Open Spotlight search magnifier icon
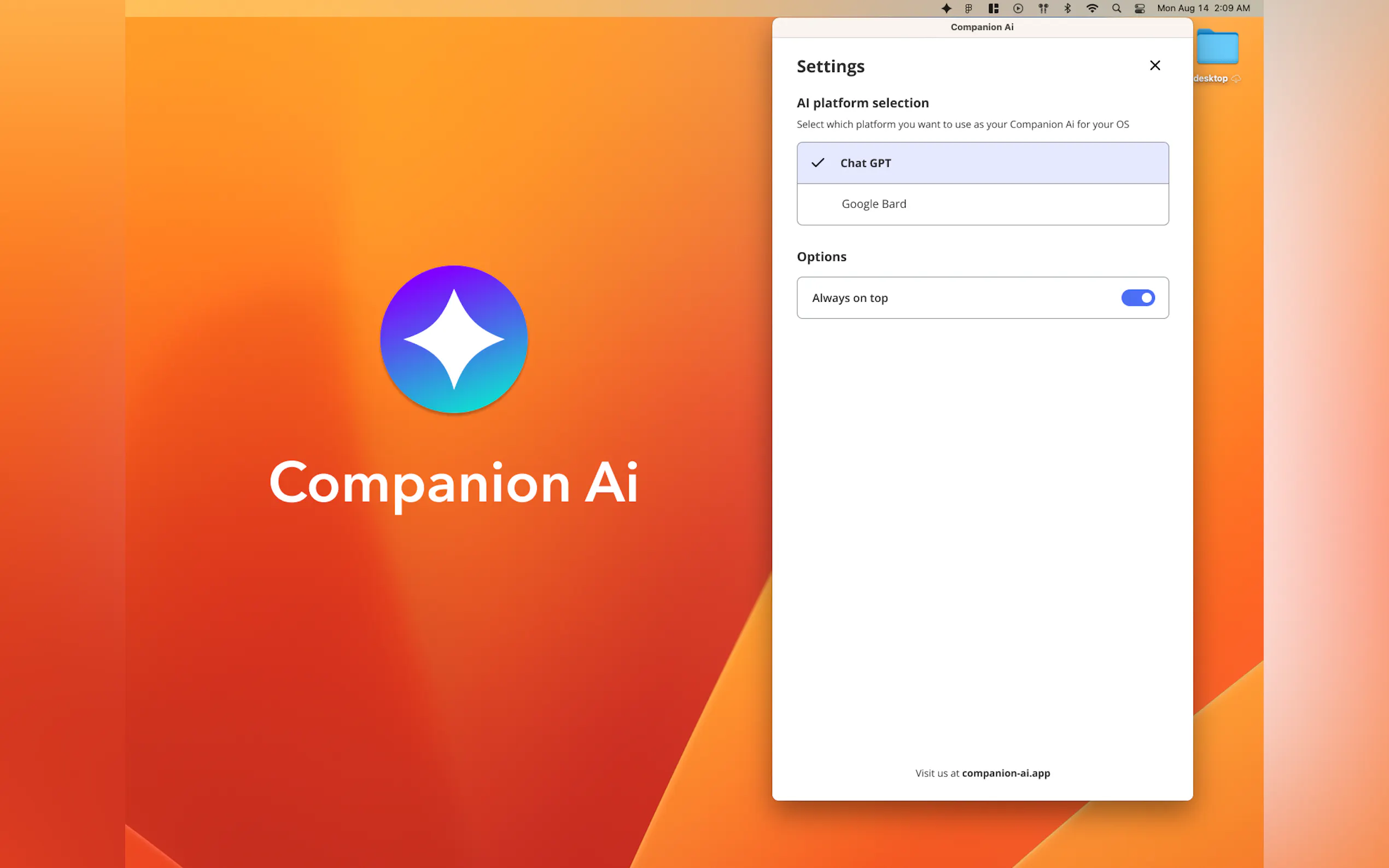This screenshot has width=1389, height=868. tap(1116, 8)
